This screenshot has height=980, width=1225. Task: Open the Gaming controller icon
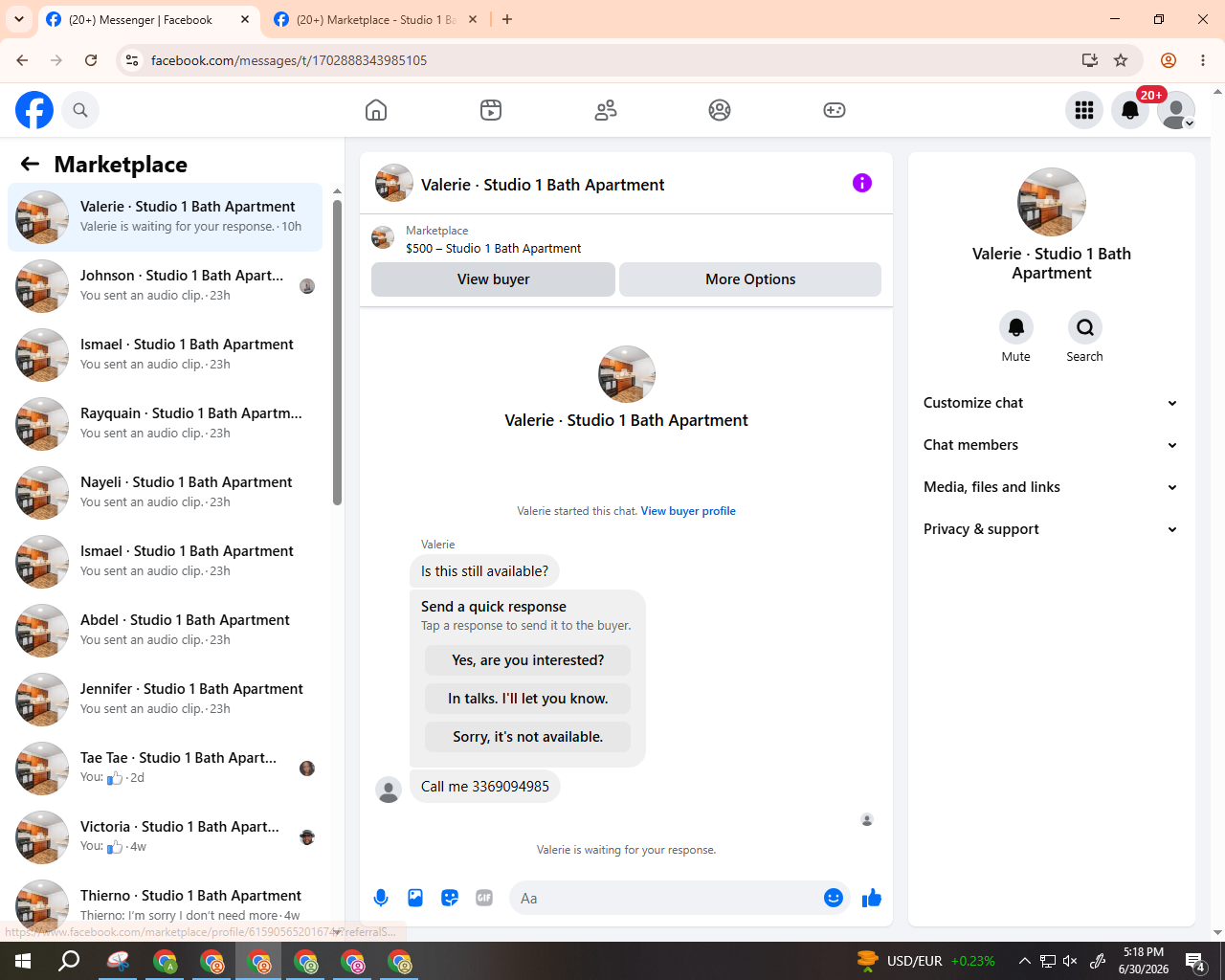835,110
